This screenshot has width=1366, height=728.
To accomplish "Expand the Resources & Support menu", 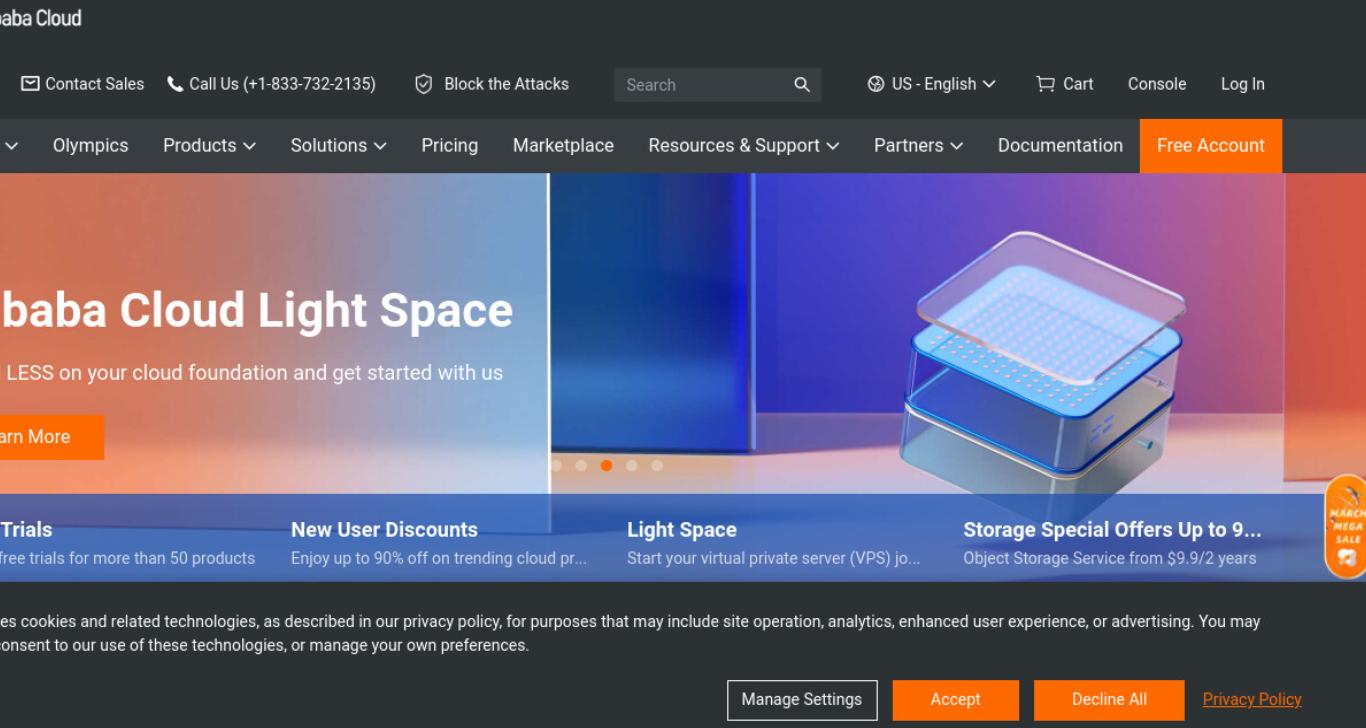I will coord(744,145).
